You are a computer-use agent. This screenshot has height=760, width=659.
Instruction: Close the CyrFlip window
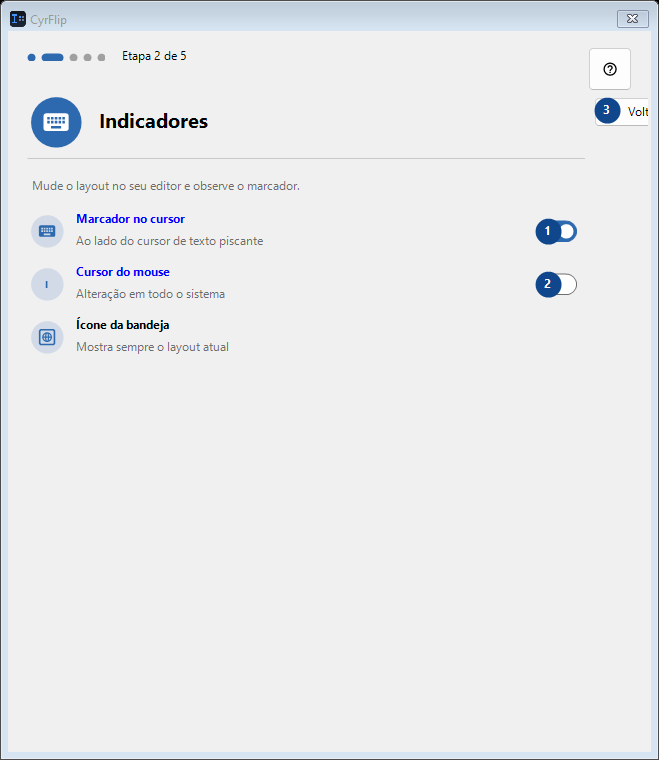[632, 19]
